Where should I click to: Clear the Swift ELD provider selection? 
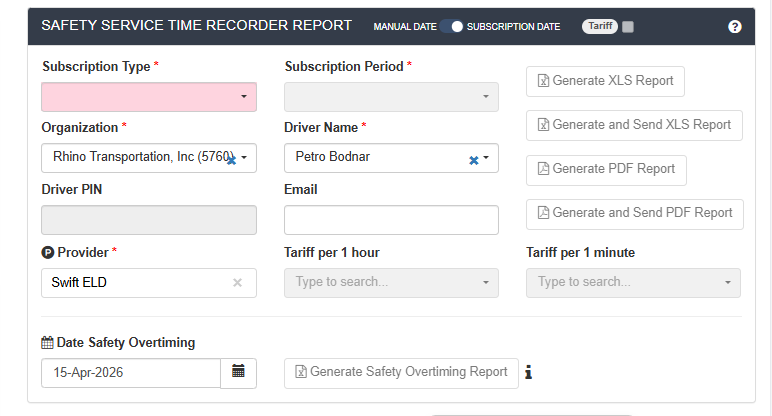pyautogui.click(x=237, y=283)
